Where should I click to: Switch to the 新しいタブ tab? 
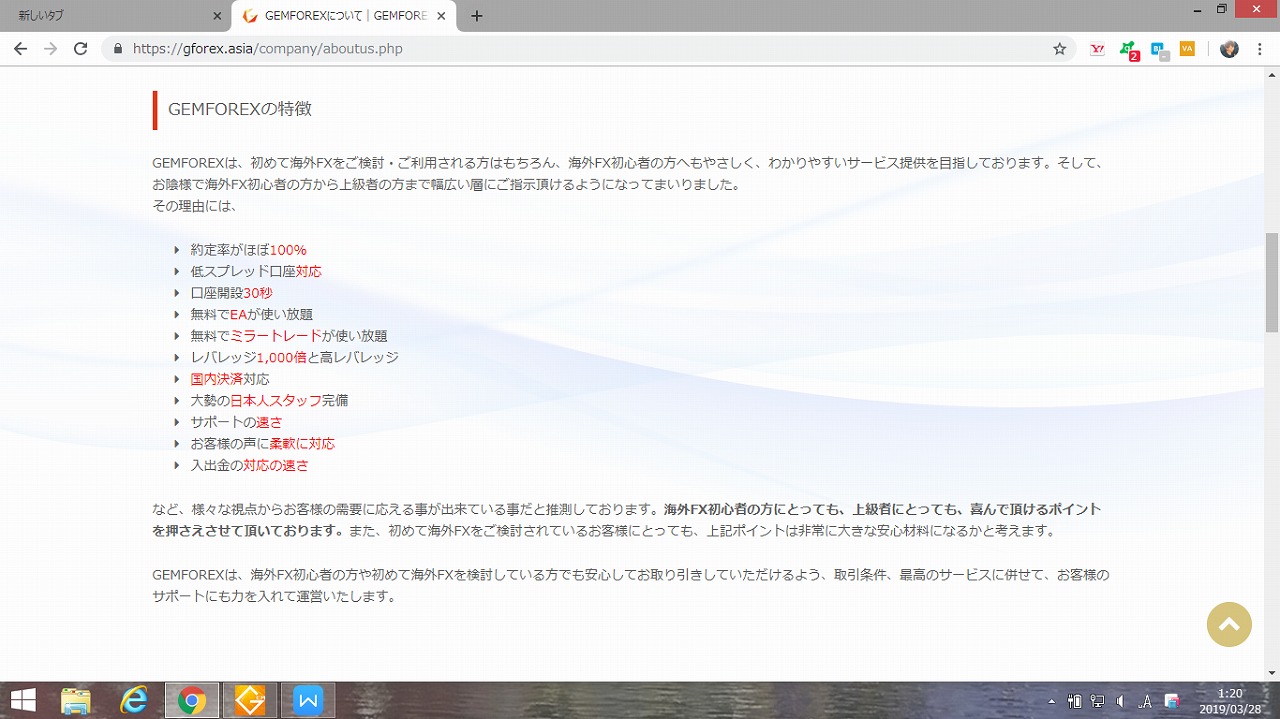tap(110, 16)
